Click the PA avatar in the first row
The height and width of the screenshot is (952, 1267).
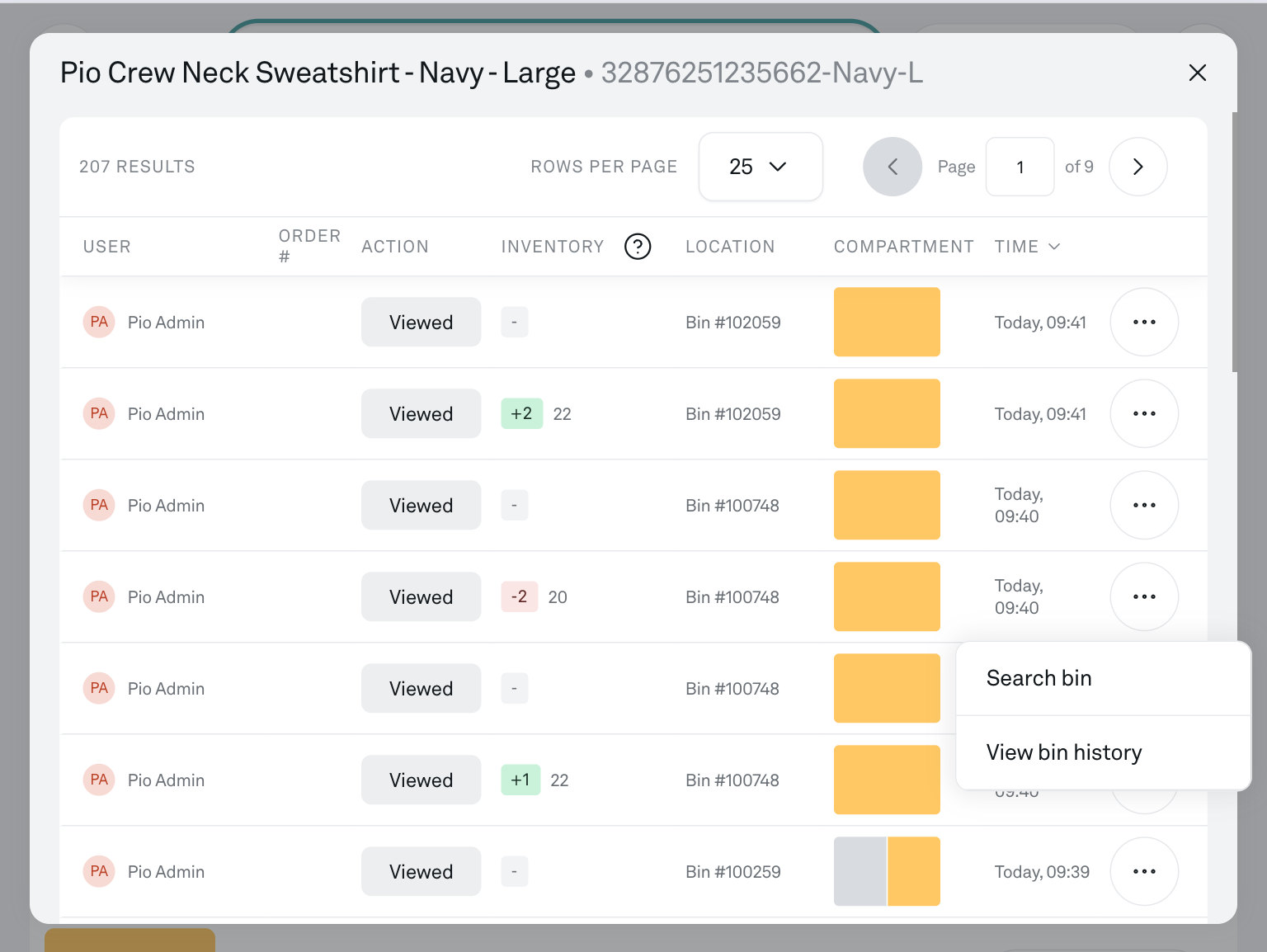(99, 322)
